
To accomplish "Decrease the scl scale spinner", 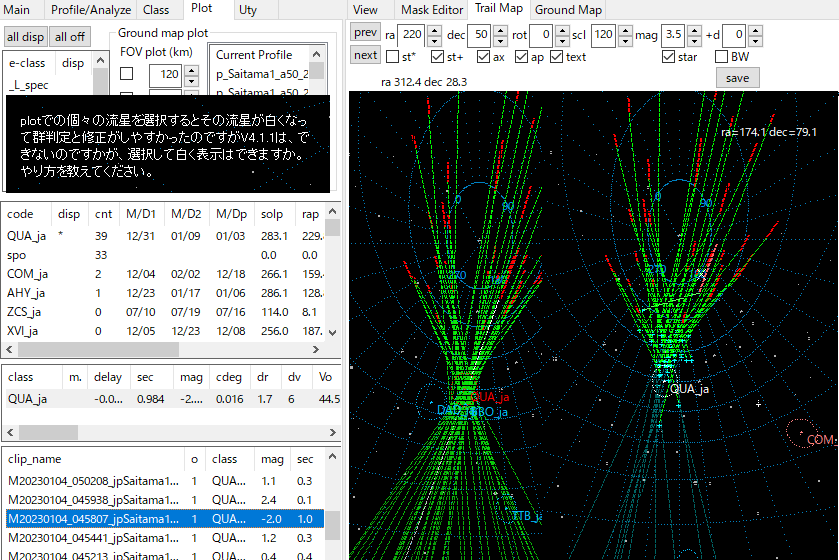I will (626, 41).
